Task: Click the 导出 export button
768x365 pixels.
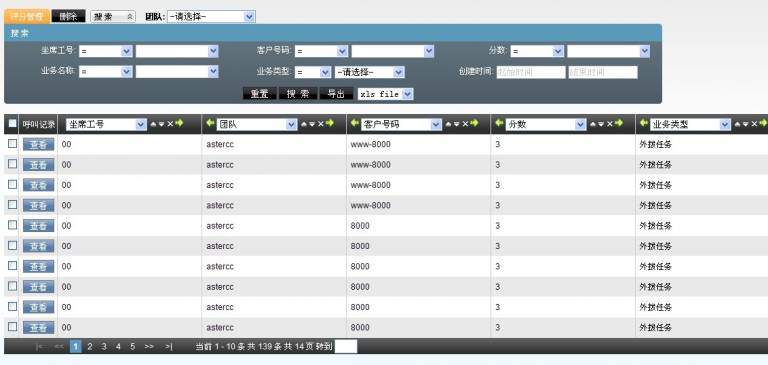Action: click(x=336, y=94)
